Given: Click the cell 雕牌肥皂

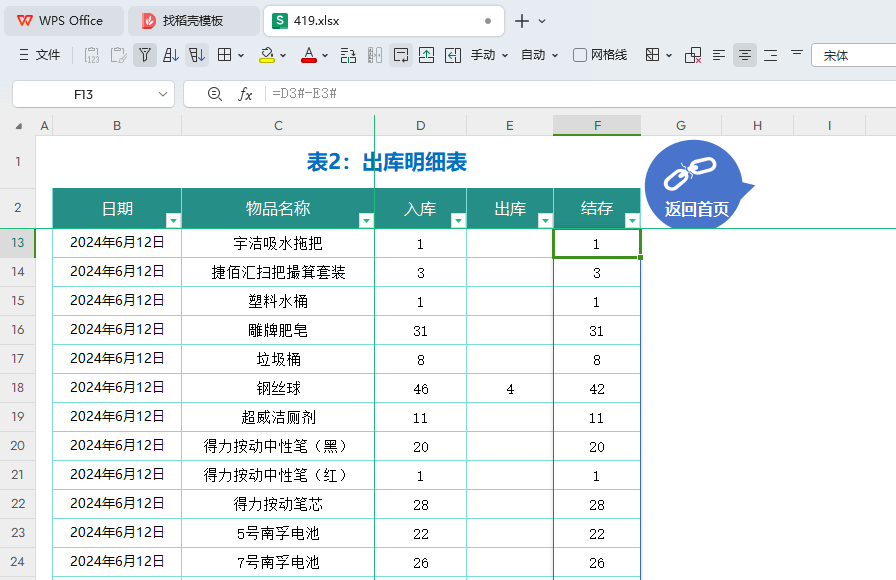Looking at the screenshot, I should (x=278, y=330).
